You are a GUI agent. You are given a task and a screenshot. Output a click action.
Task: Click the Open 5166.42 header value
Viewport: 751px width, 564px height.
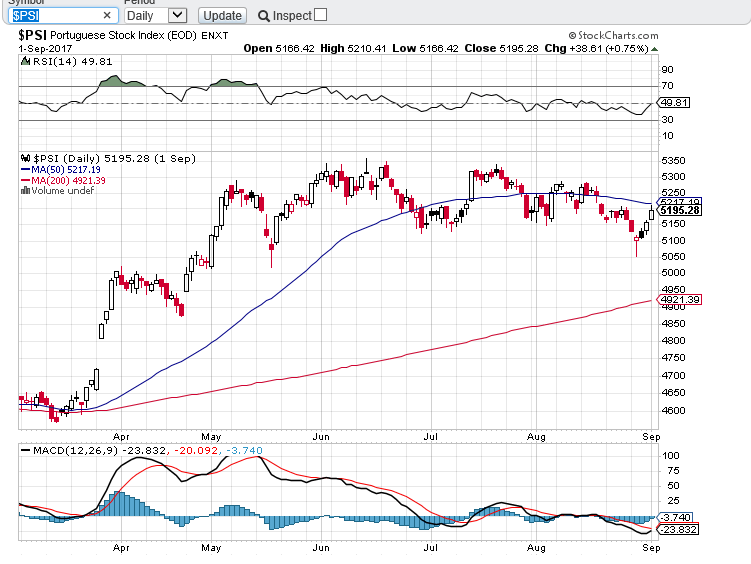pyautogui.click(x=279, y=48)
